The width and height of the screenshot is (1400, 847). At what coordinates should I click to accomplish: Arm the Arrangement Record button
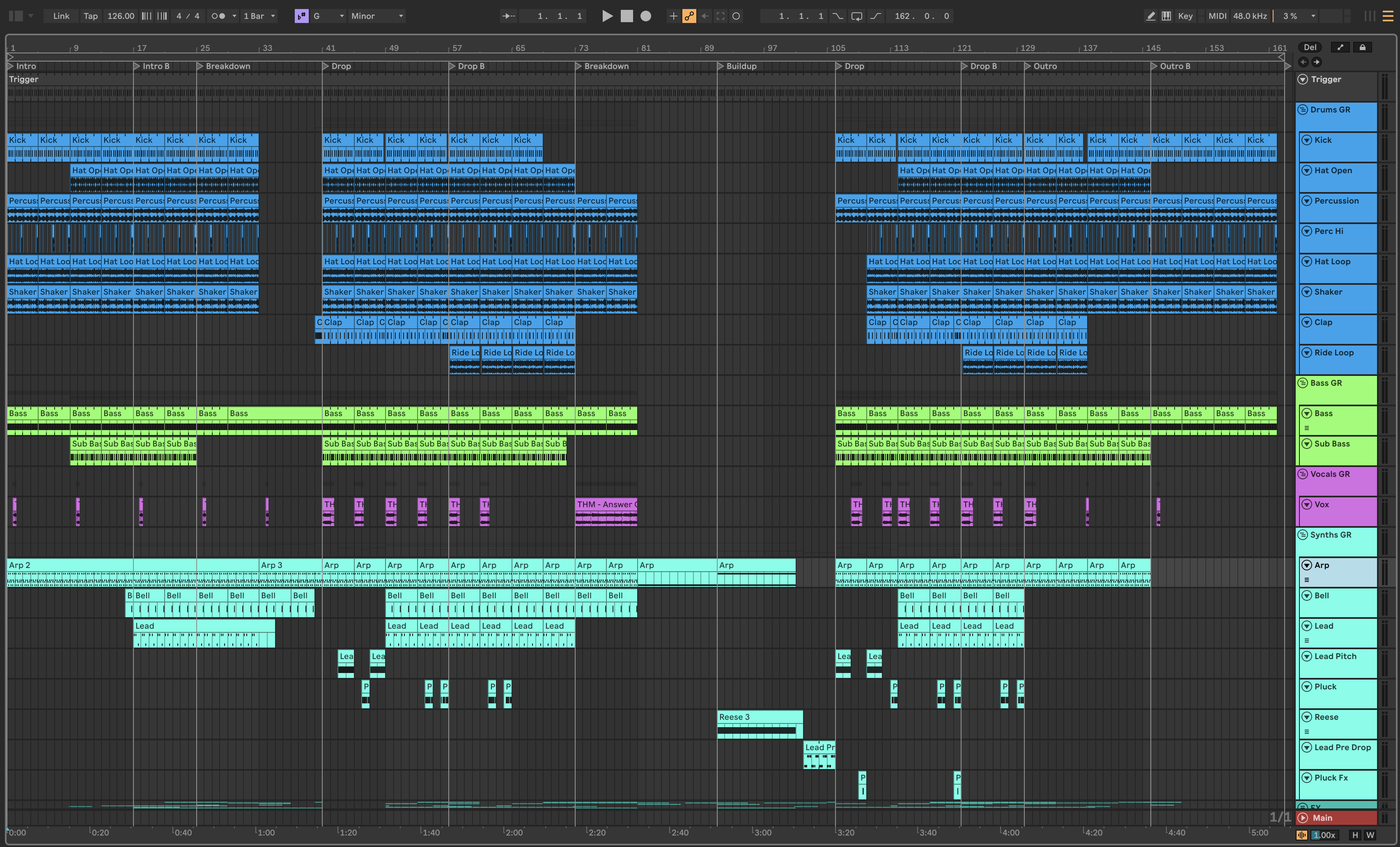point(646,16)
